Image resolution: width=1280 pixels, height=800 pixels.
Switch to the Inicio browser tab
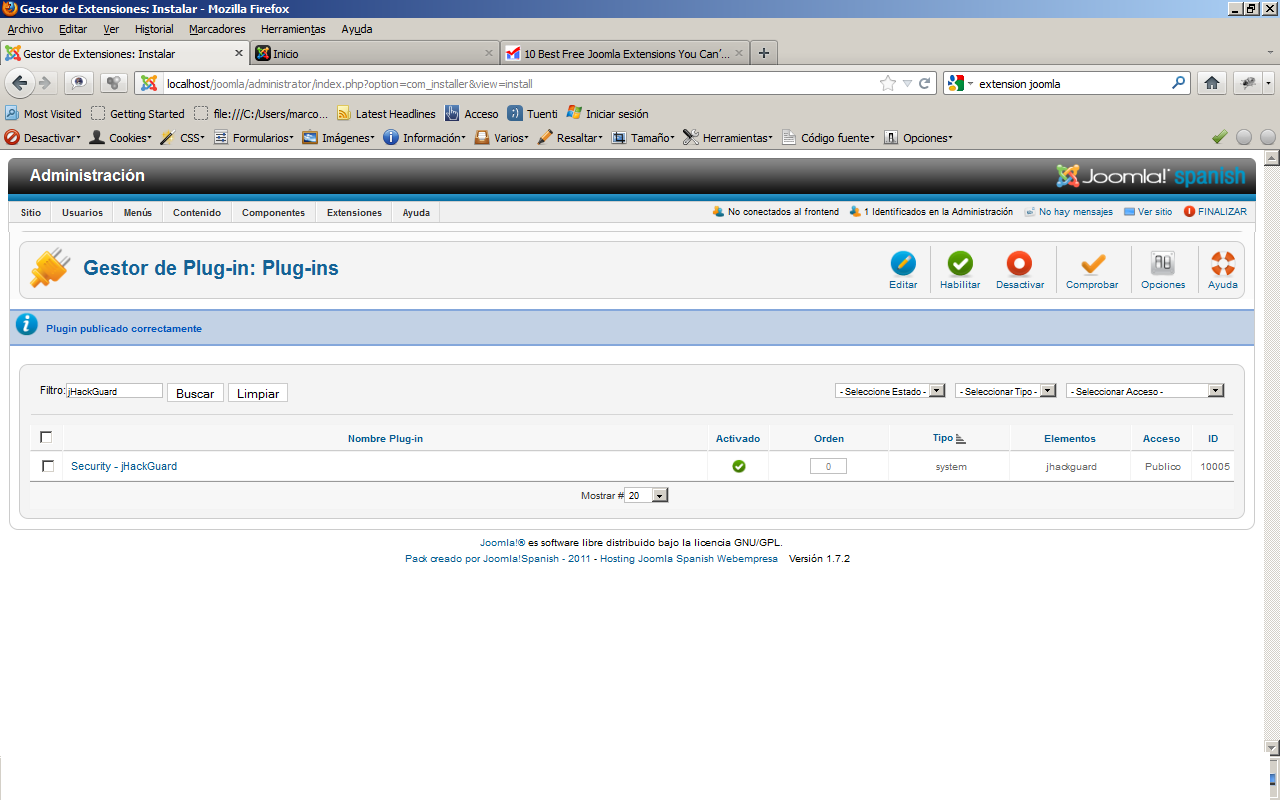pos(370,53)
